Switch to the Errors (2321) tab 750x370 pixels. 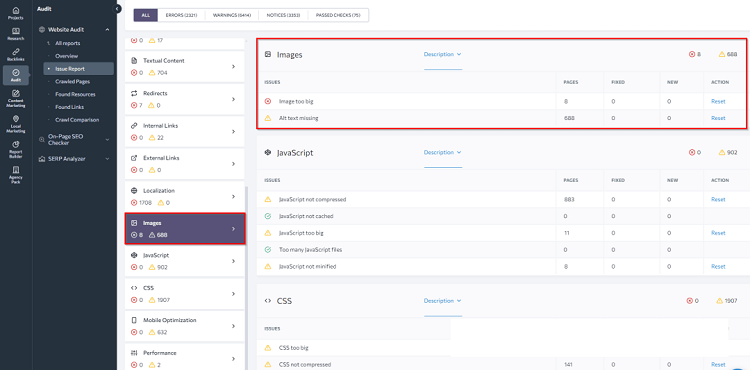pos(181,15)
